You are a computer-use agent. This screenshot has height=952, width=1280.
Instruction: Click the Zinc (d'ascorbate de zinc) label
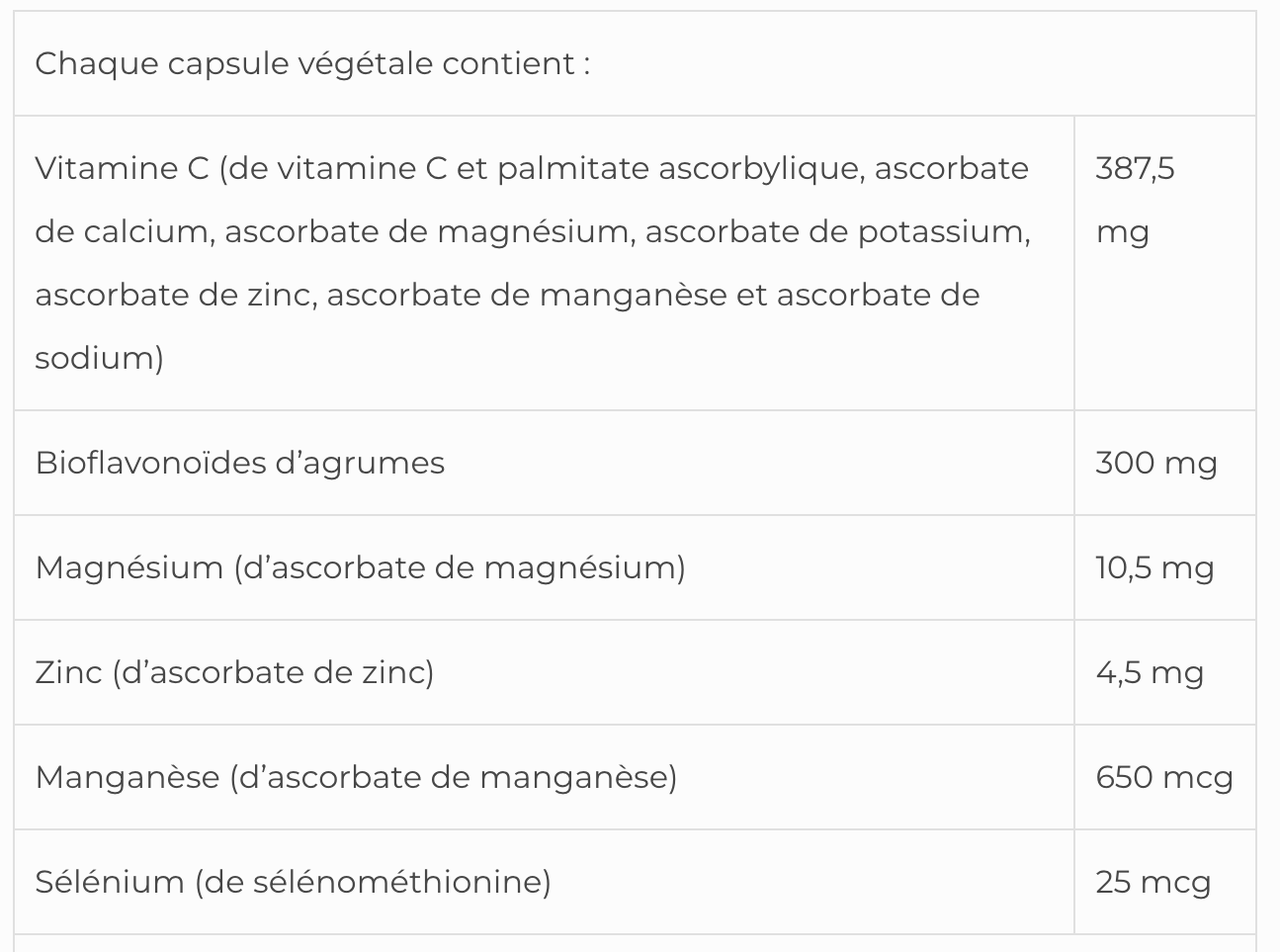click(x=234, y=672)
